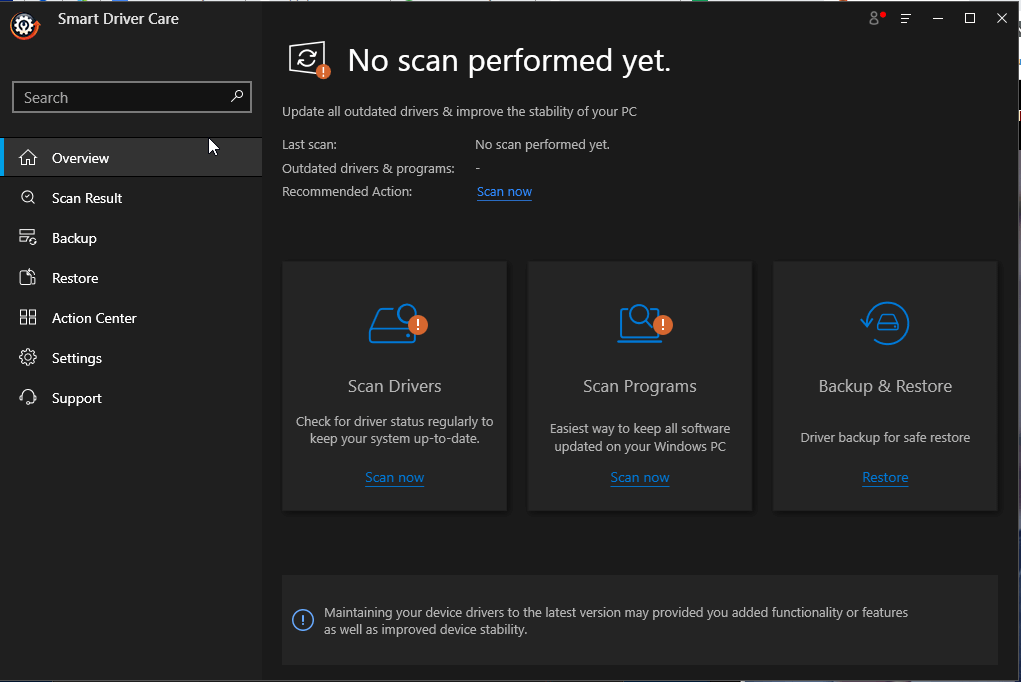Click Scan now next to Recommended Action
The width and height of the screenshot is (1021, 682).
point(504,191)
